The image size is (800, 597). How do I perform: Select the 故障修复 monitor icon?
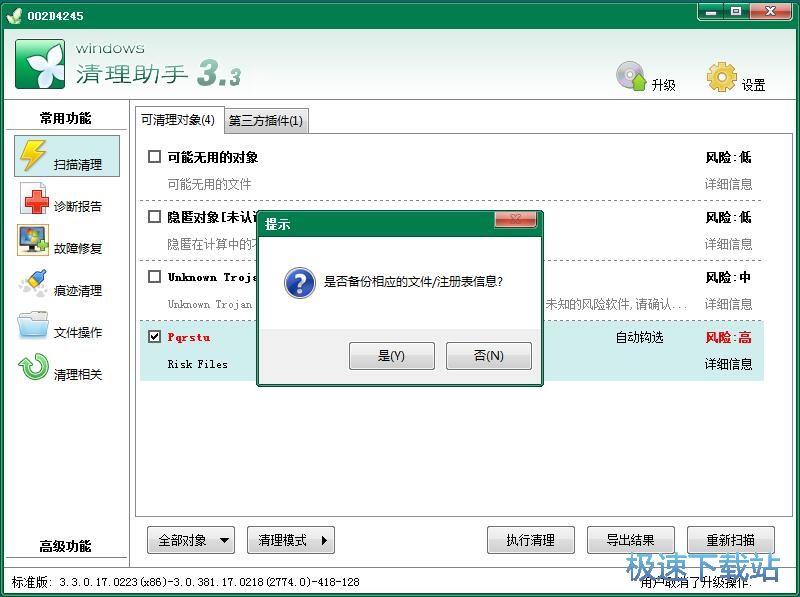33,239
